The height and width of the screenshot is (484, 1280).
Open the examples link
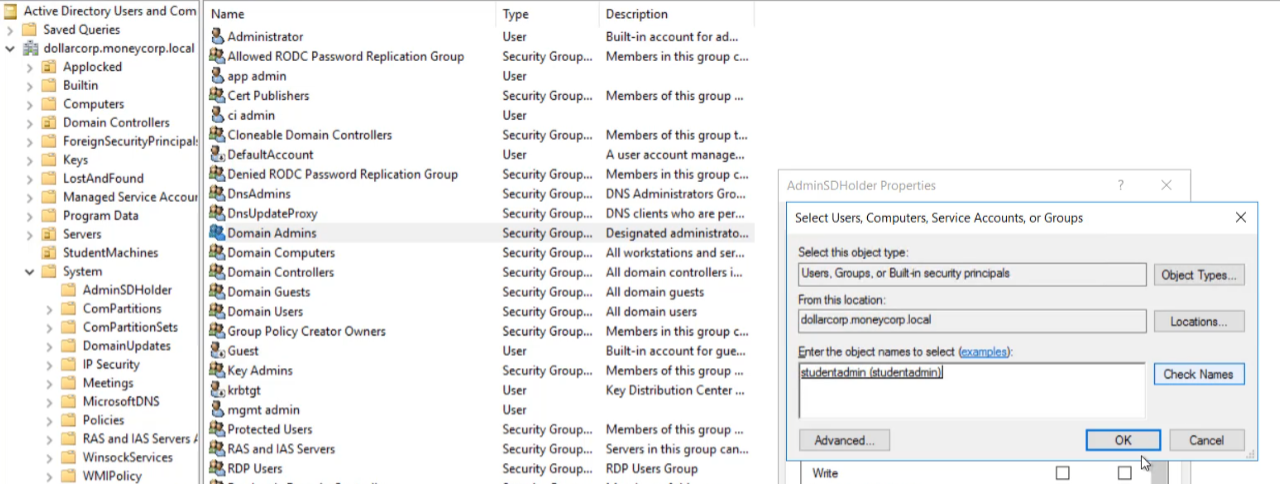[984, 352]
